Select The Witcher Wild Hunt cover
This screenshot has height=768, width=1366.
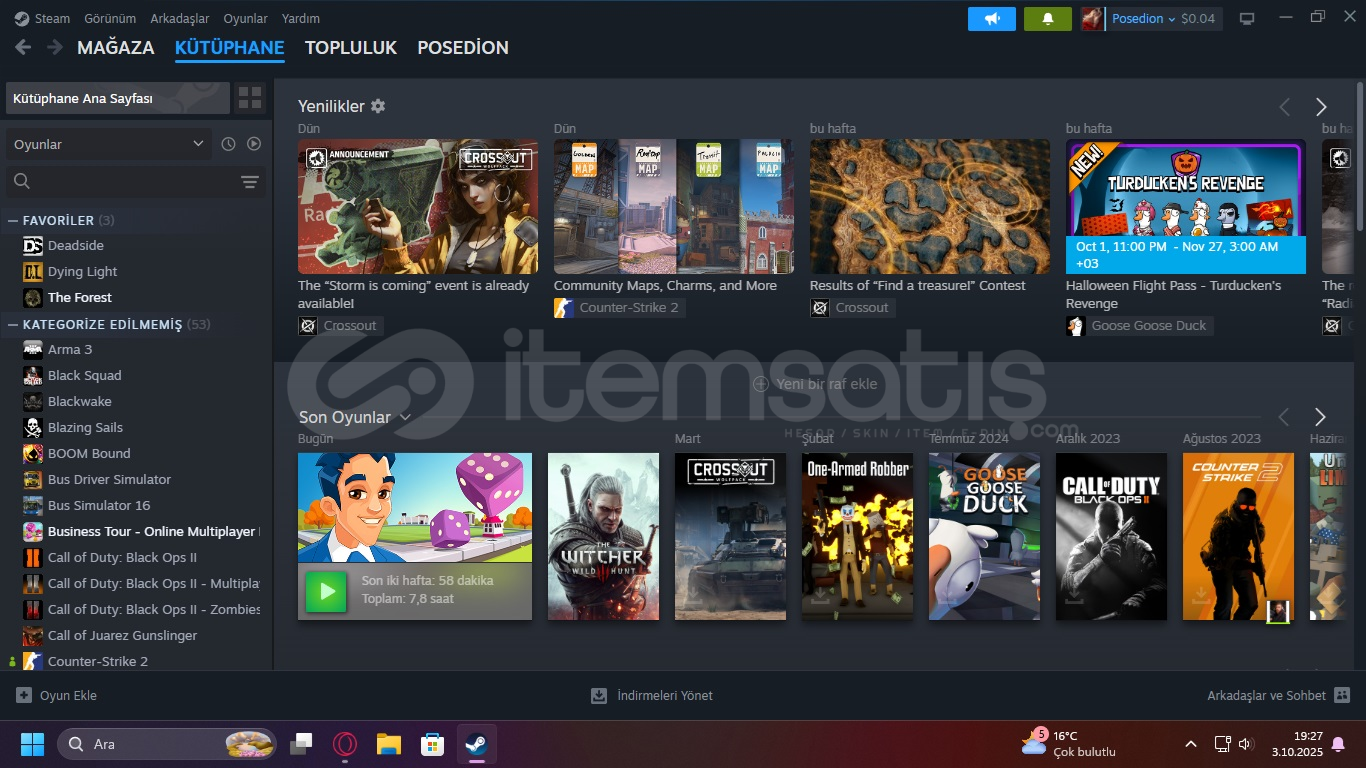click(x=603, y=536)
